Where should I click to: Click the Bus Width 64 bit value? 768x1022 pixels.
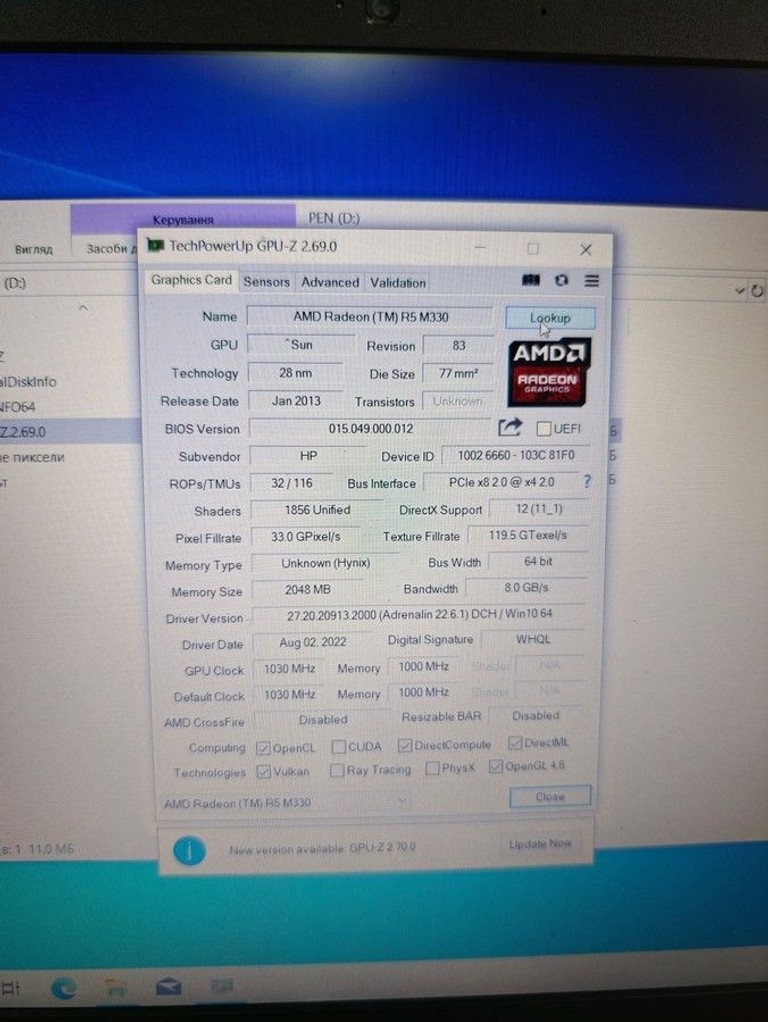click(538, 561)
